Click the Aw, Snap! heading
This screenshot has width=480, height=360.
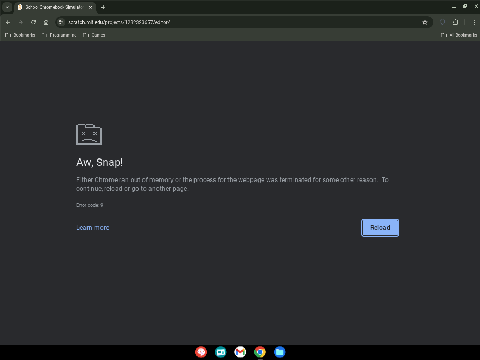[x=99, y=162]
